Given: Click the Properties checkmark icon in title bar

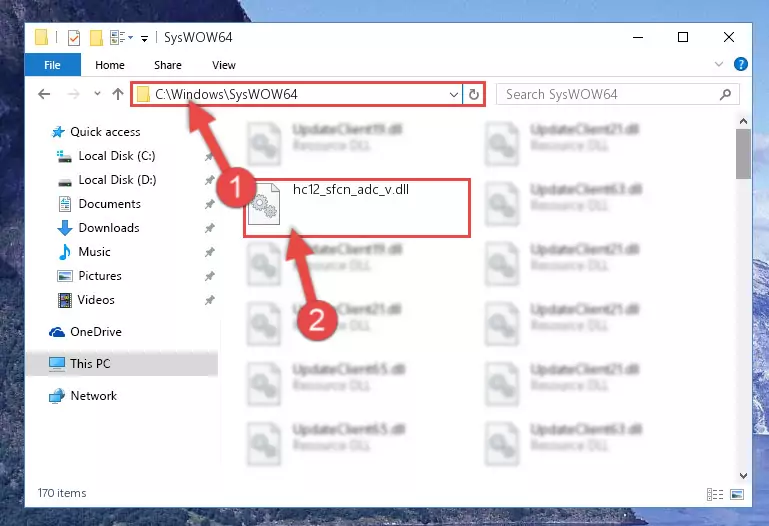Looking at the screenshot, I should pos(74,38).
